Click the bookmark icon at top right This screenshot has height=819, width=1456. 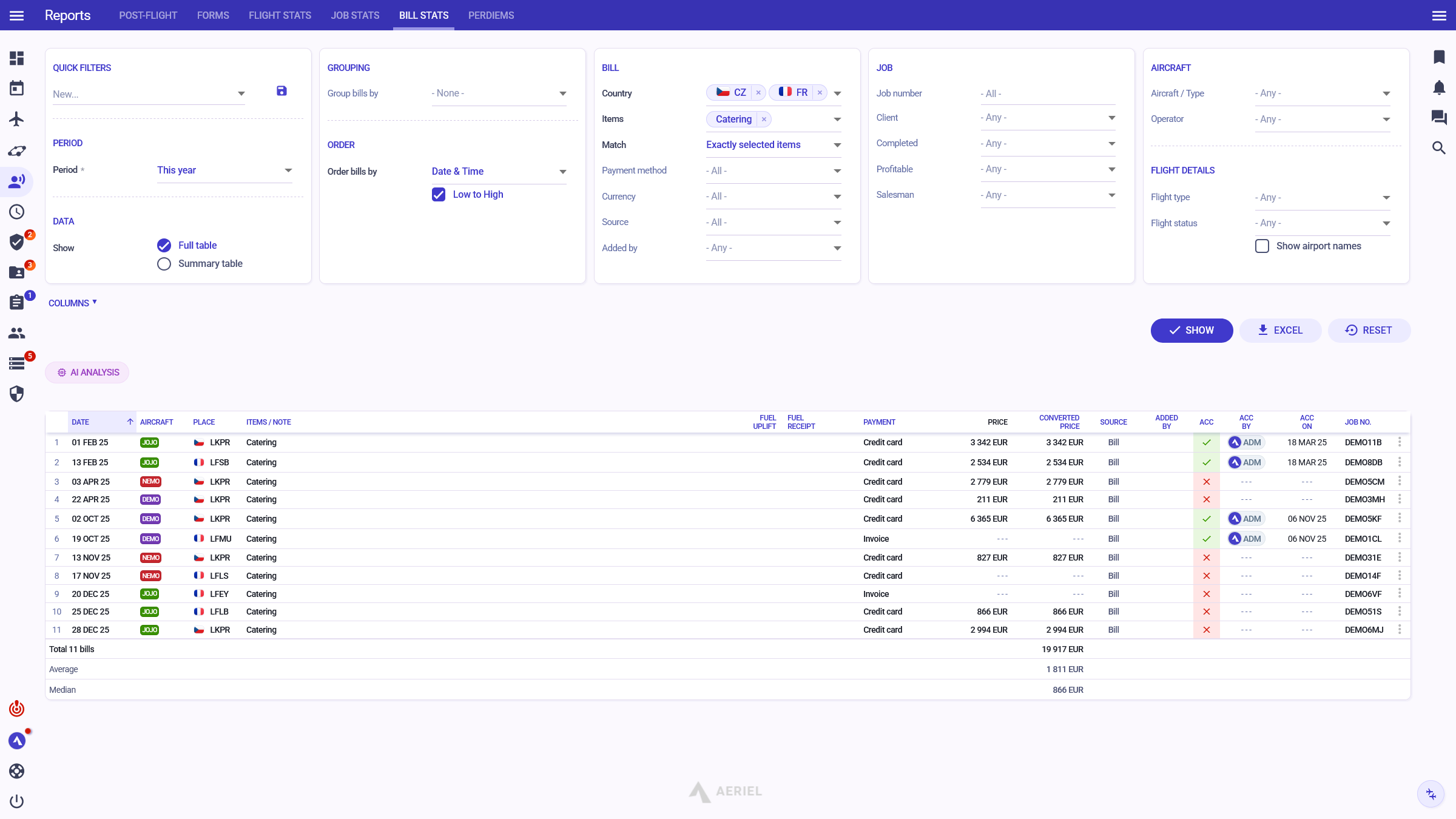[1439, 57]
